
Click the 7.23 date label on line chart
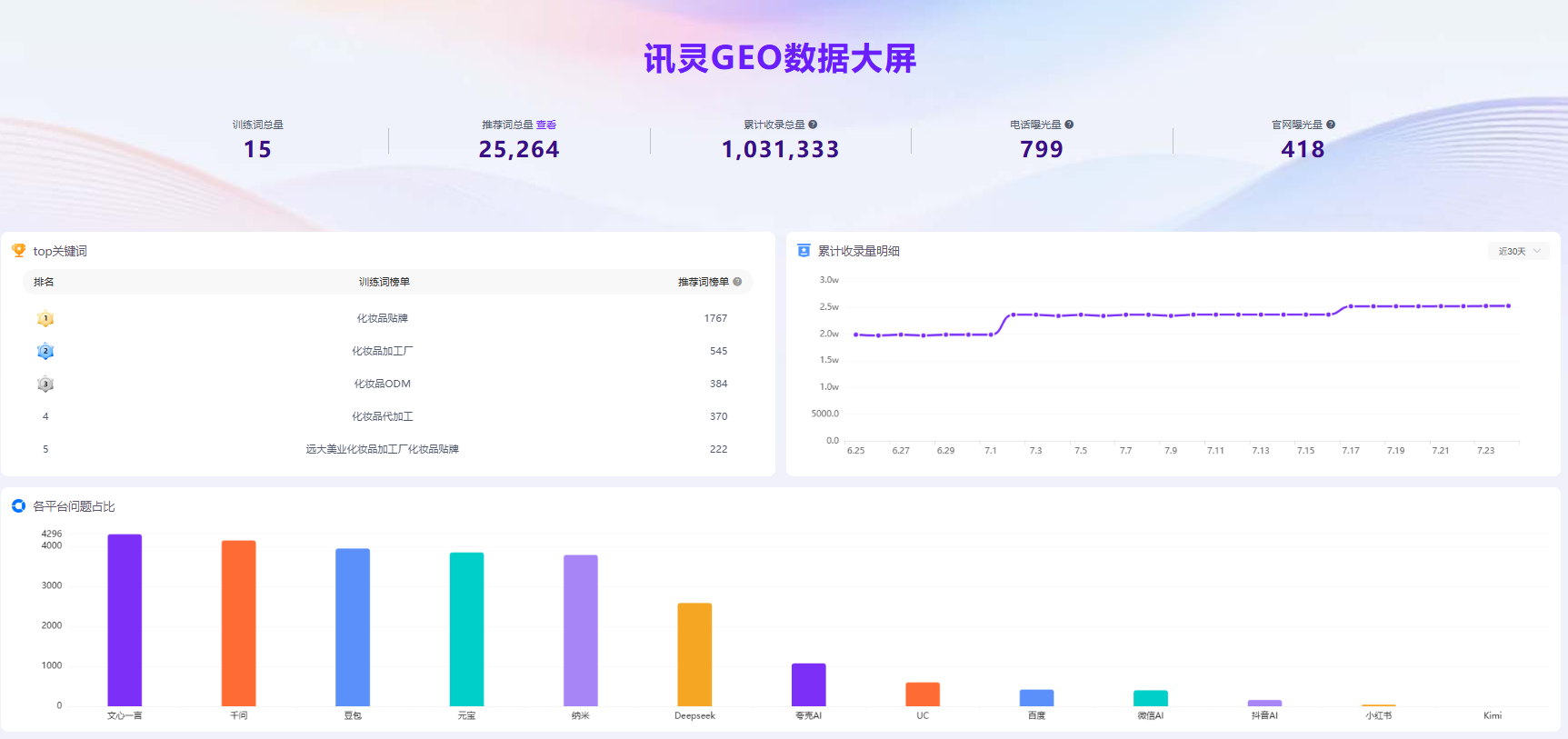[x=1485, y=450]
